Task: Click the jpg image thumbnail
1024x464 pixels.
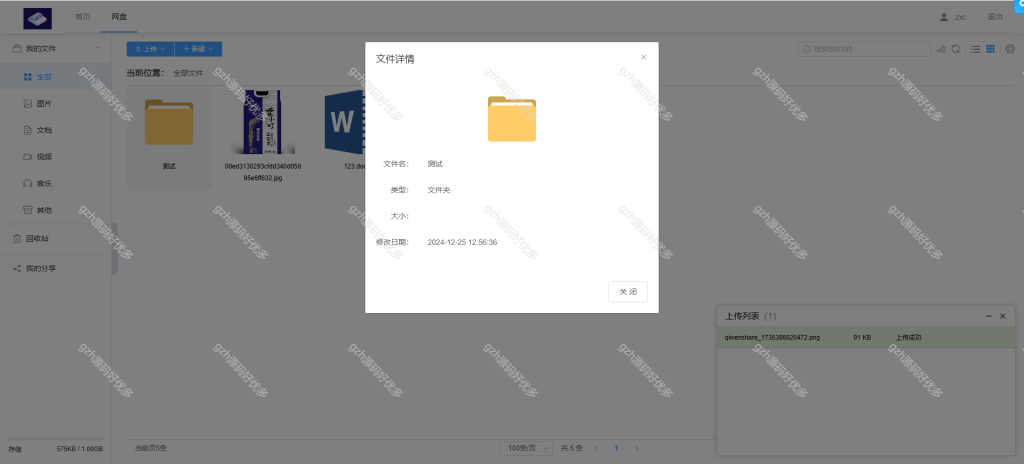Action: click(263, 122)
